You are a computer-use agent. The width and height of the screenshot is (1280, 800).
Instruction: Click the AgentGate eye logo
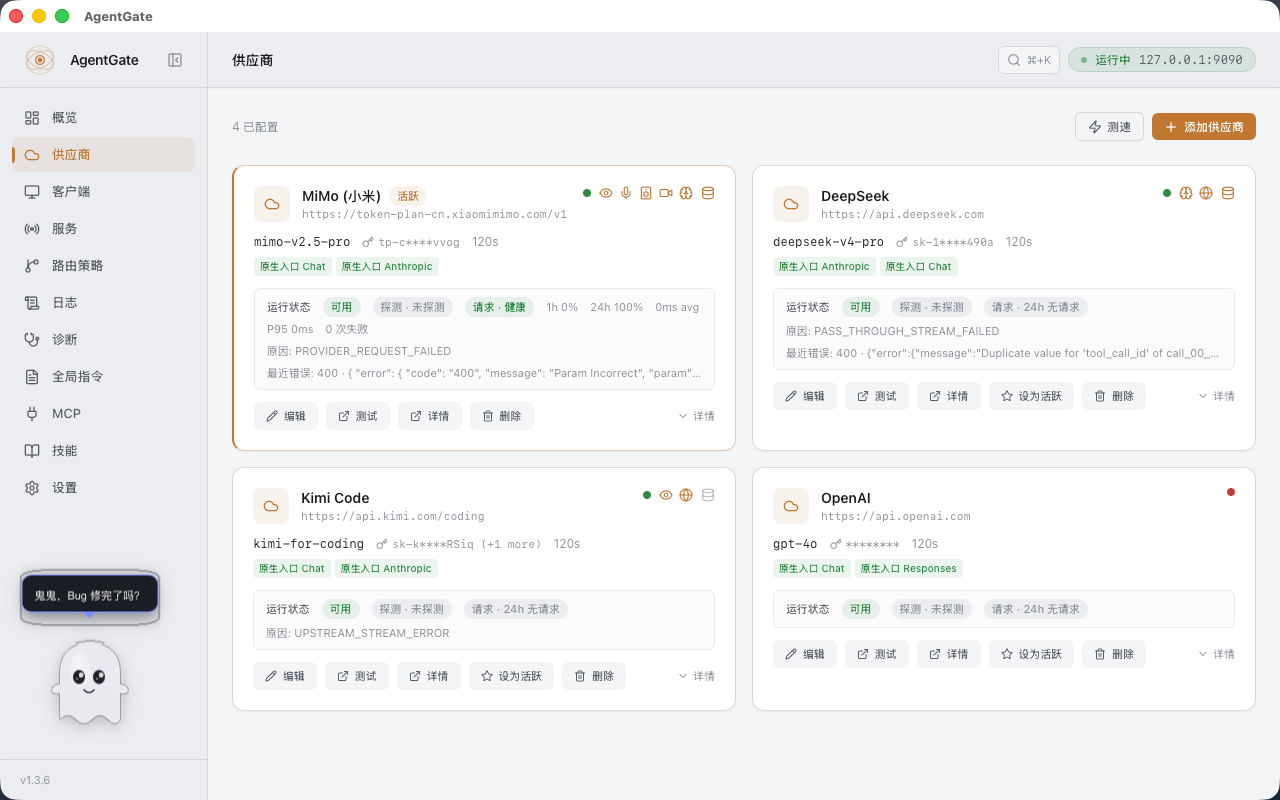click(40, 60)
